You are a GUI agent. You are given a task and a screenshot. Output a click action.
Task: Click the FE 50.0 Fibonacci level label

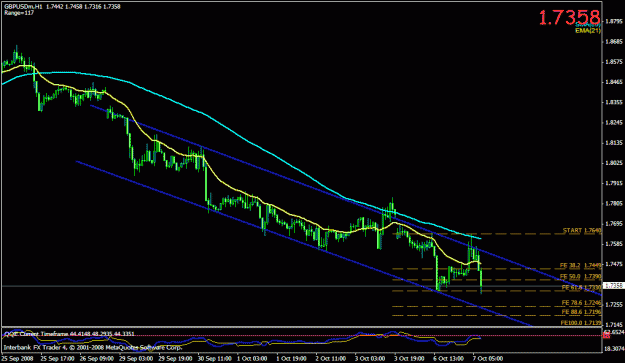tap(580, 277)
